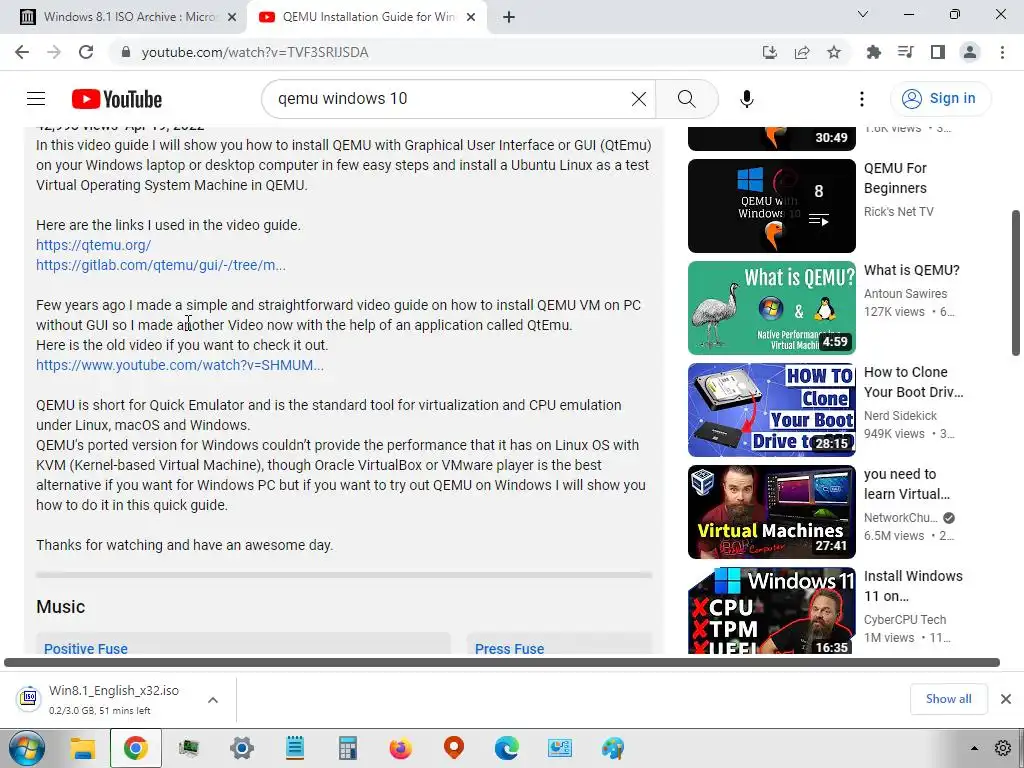The width and height of the screenshot is (1024, 768).
Task: Open Chrome three-dot menu
Action: (x=1002, y=52)
